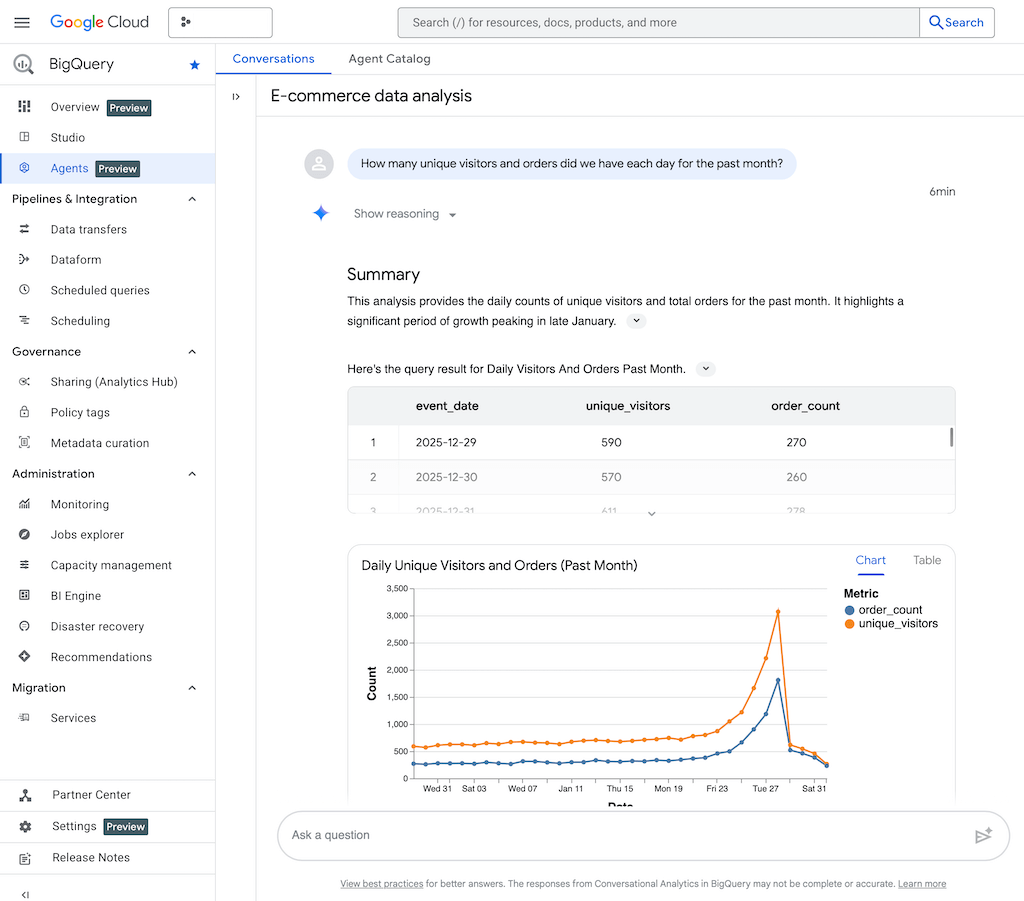
Task: Click the order_count legend color dot
Action: (850, 610)
